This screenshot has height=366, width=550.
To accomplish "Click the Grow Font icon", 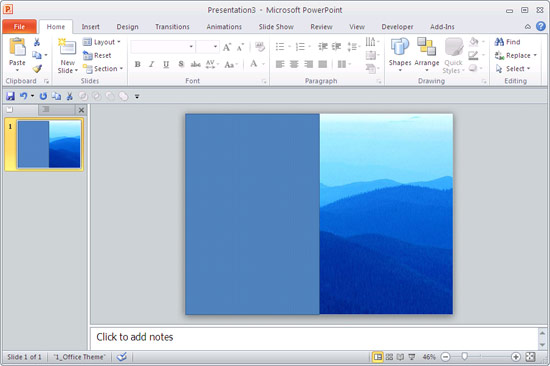I will click(227, 47).
